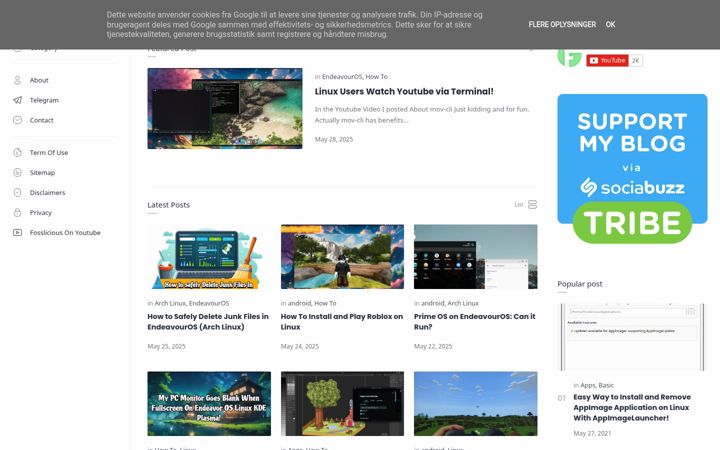Open 'How to Safely Delete Junk Files' post title
The width and height of the screenshot is (720, 450).
click(x=208, y=321)
